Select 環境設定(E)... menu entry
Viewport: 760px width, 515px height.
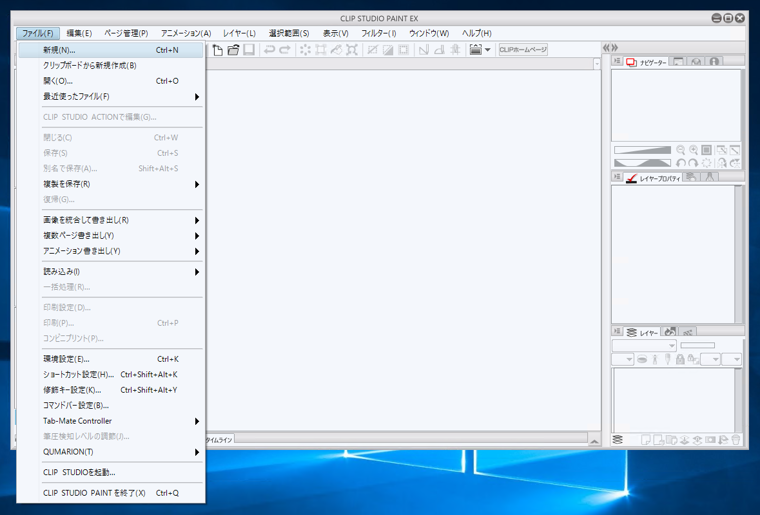click(x=111, y=359)
